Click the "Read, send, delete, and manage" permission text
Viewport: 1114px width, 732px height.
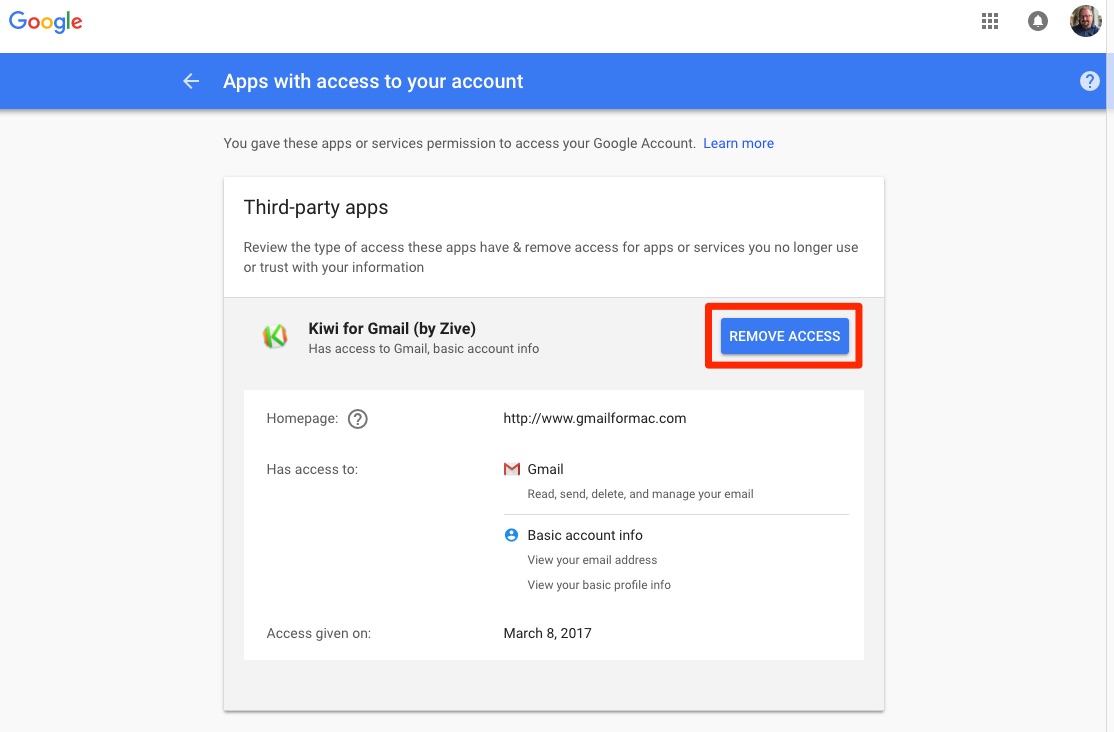(x=640, y=494)
